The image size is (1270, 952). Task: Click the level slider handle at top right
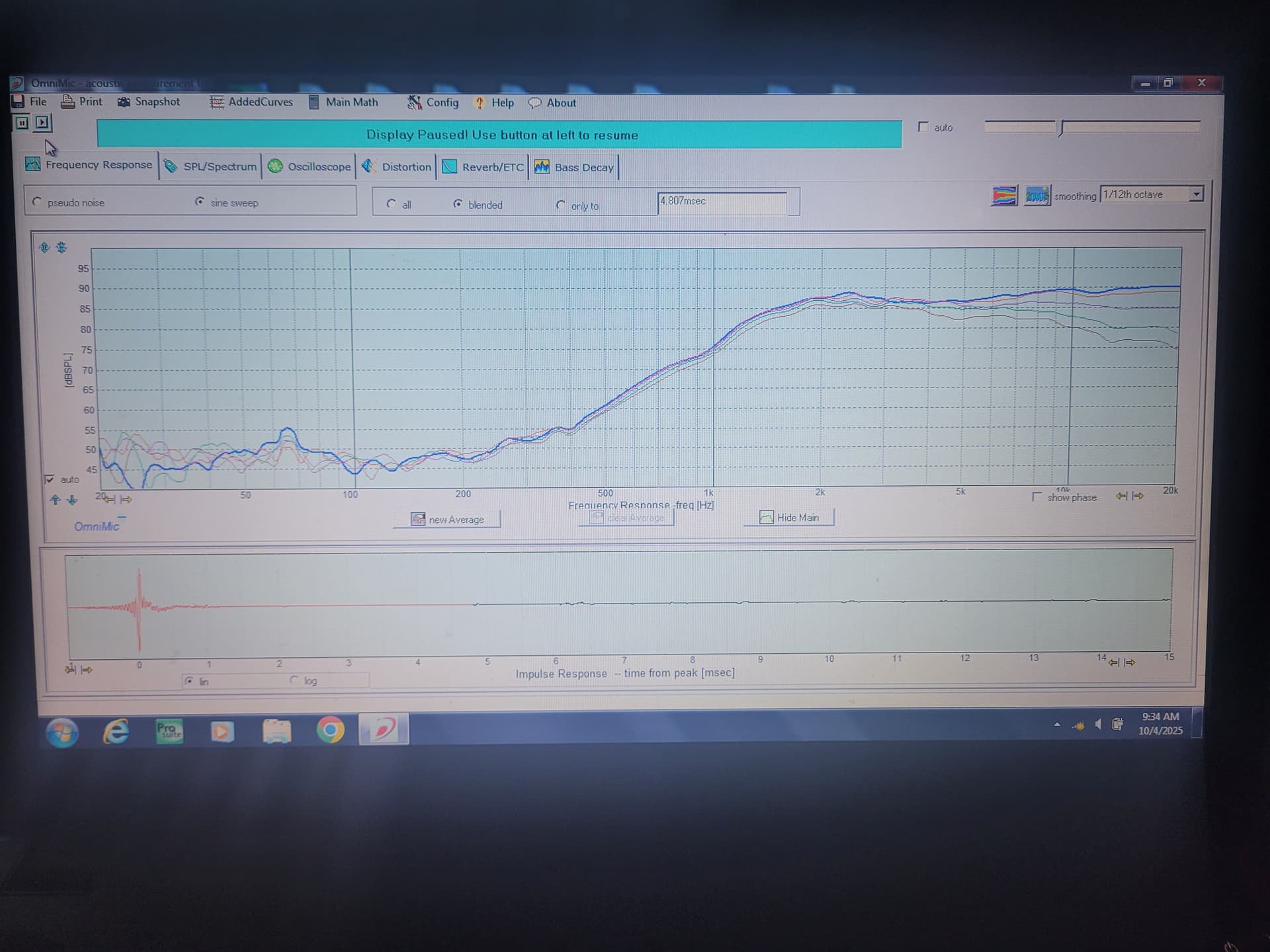click(1061, 128)
